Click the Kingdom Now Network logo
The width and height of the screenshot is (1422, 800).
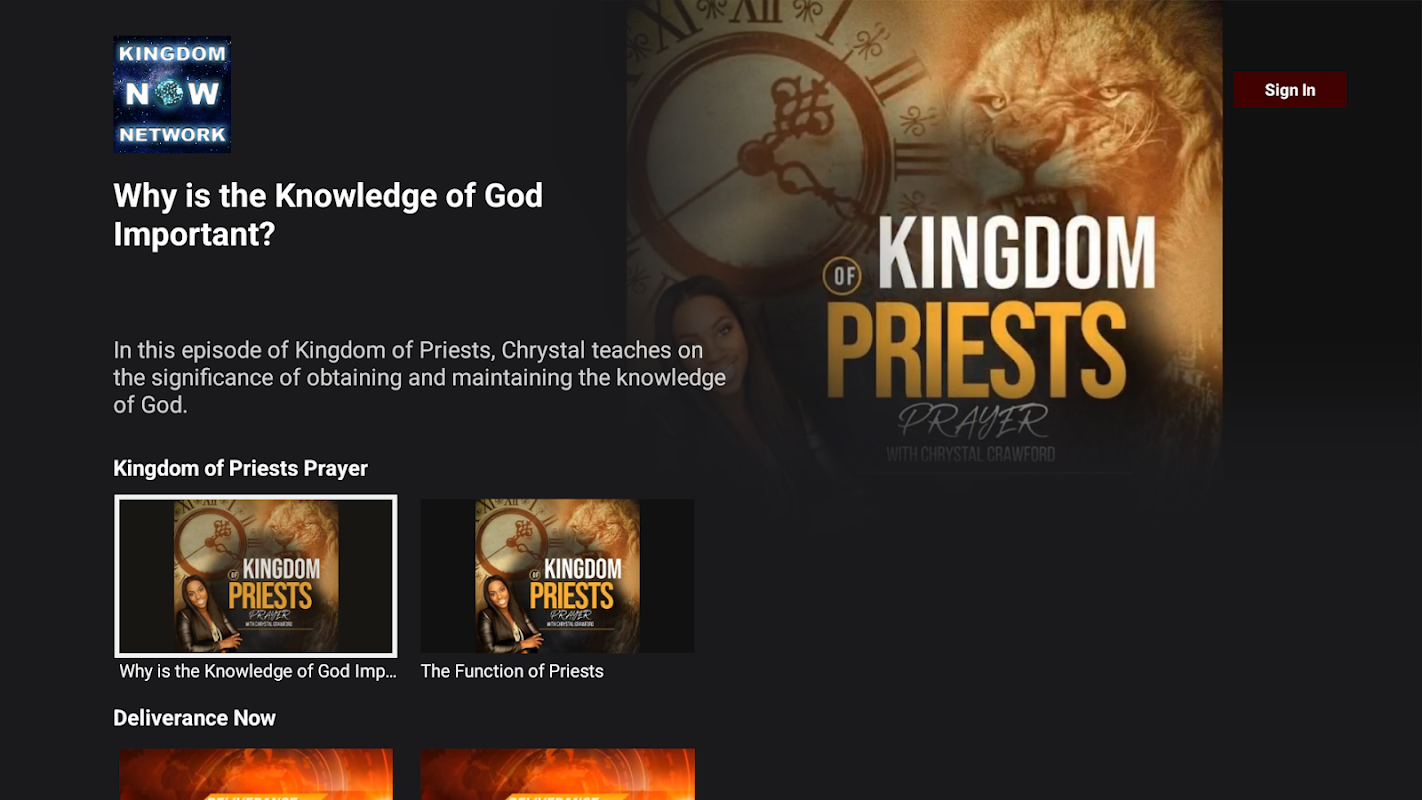[x=172, y=94]
